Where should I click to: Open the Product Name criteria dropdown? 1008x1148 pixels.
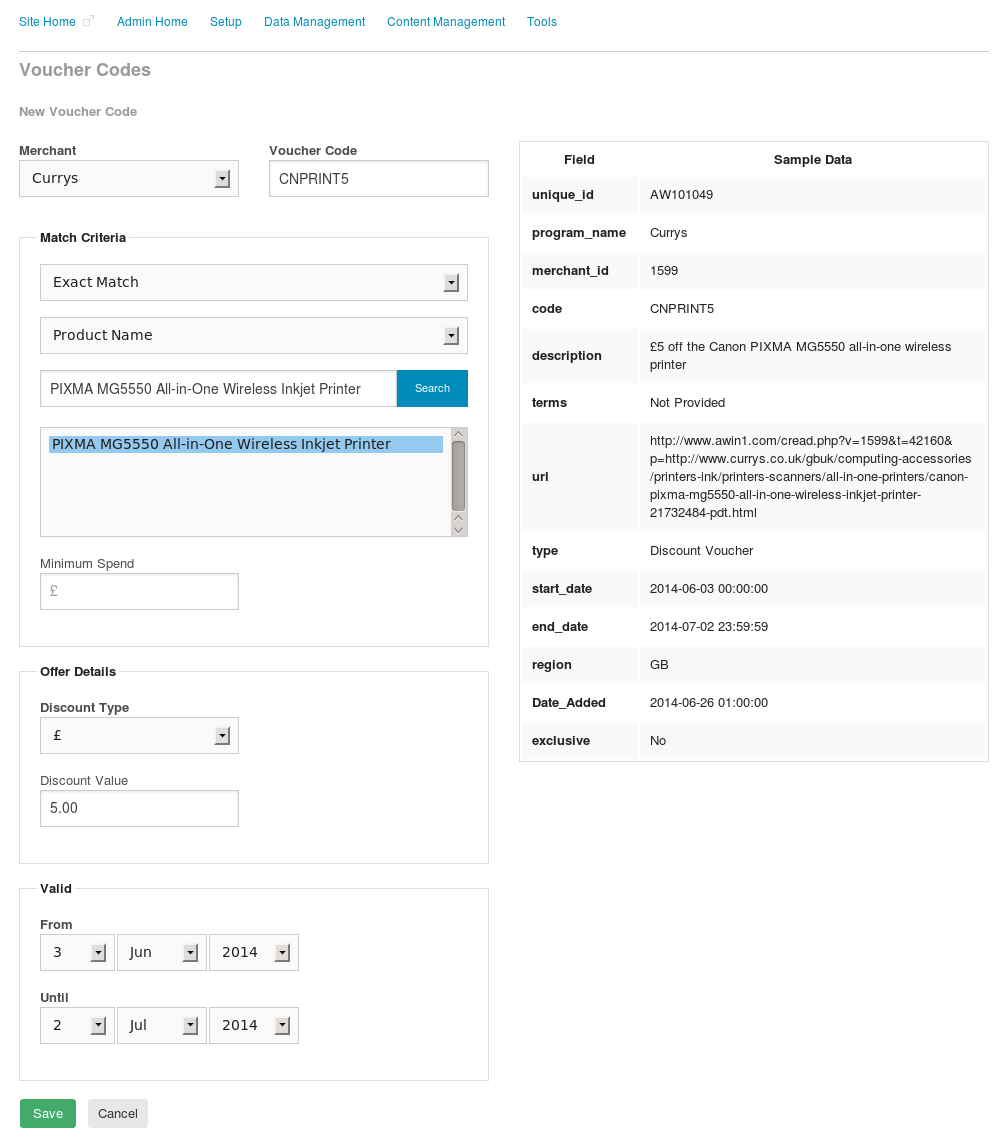tap(253, 335)
